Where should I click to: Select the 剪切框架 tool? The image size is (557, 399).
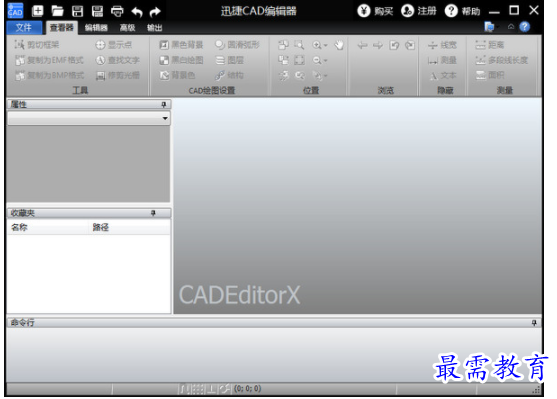click(37, 45)
